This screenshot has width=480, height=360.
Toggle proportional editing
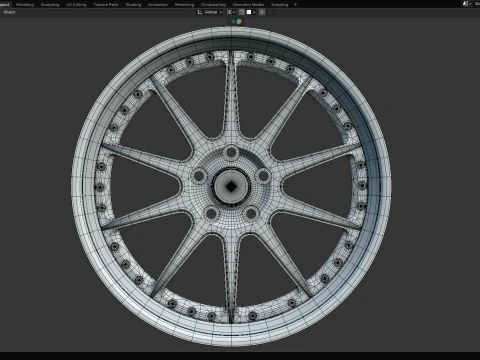pos(262,12)
